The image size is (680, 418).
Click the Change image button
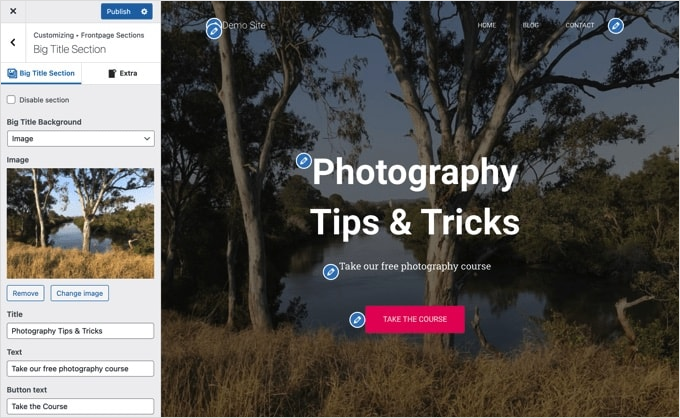click(80, 293)
